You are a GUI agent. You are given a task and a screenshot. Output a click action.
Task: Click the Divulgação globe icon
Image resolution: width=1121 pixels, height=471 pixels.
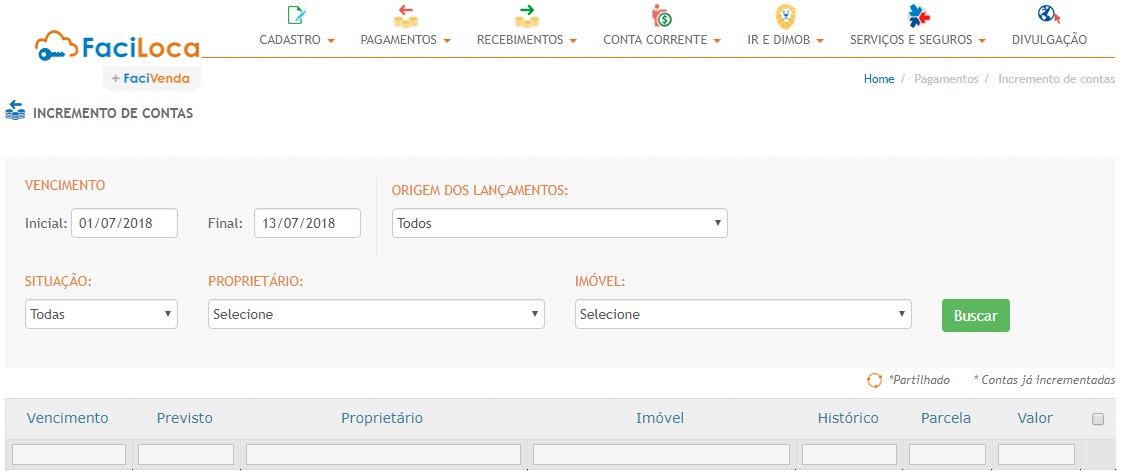[x=1049, y=15]
